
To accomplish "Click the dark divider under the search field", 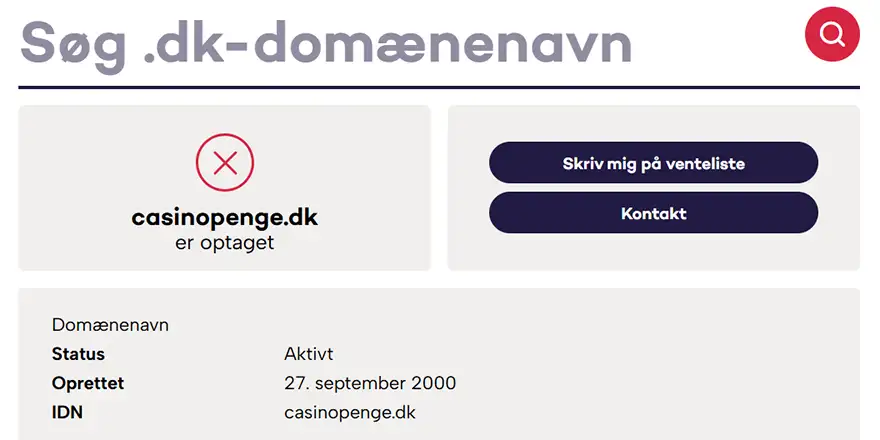I will pyautogui.click(x=439, y=87).
